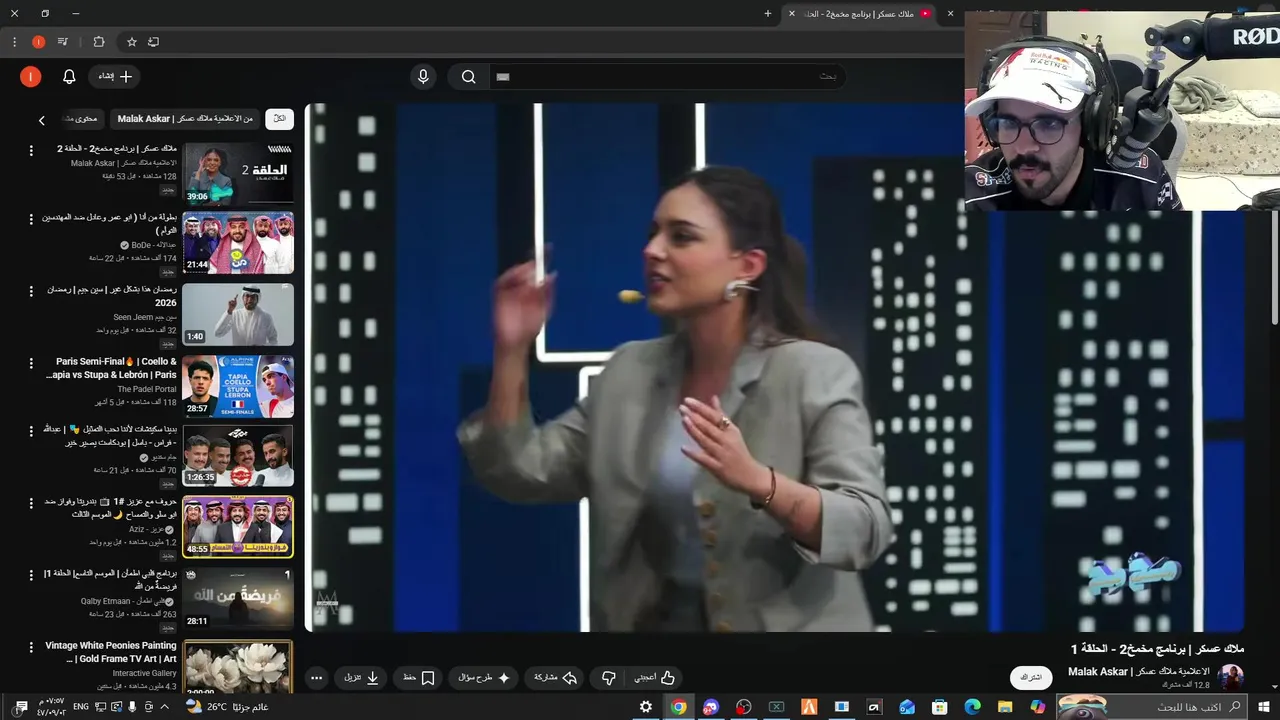The height and width of the screenshot is (720, 1280).
Task: Click 'Interactive Gallery' channel name
Action: (x=144, y=673)
